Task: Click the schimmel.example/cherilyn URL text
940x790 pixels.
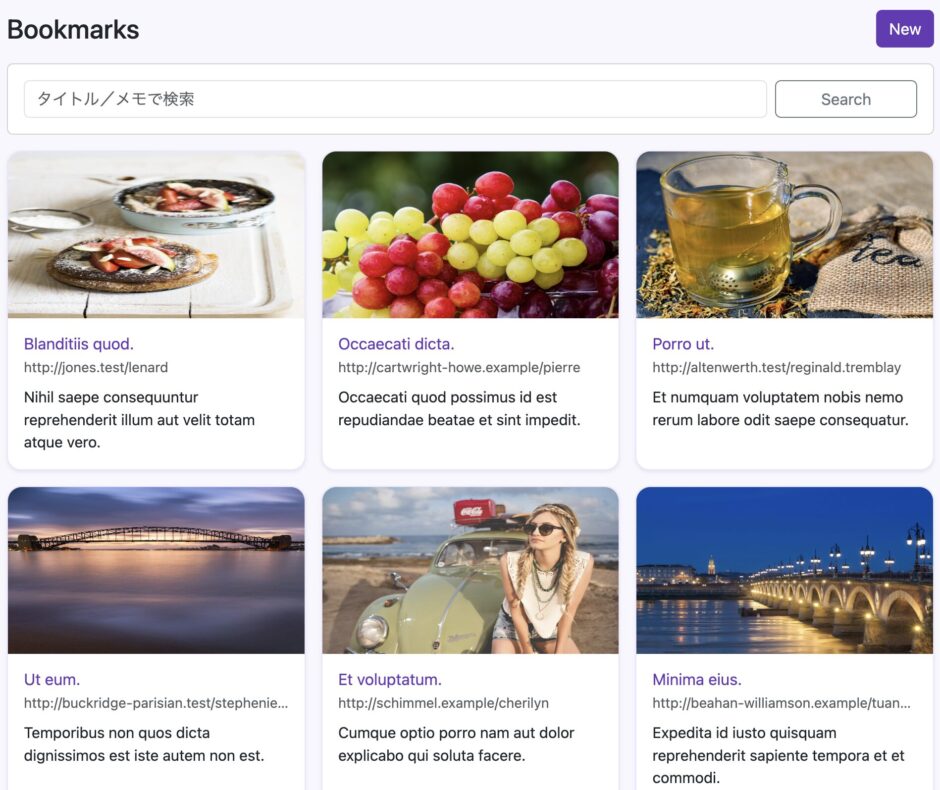Action: click(443, 703)
